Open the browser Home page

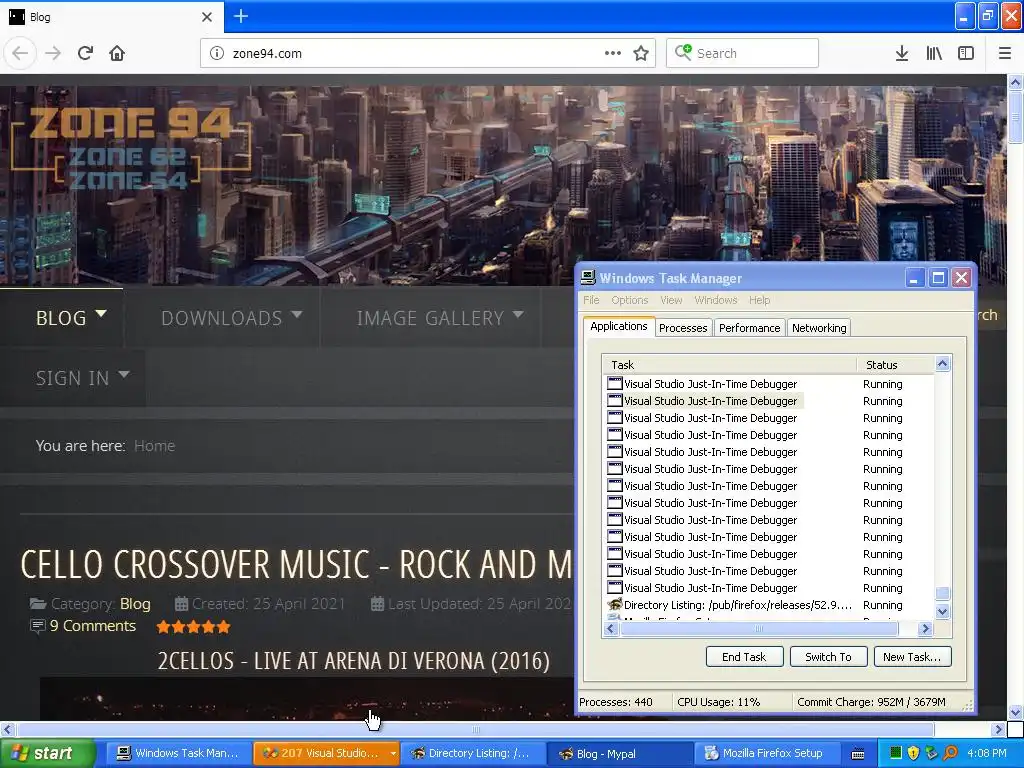(117, 53)
